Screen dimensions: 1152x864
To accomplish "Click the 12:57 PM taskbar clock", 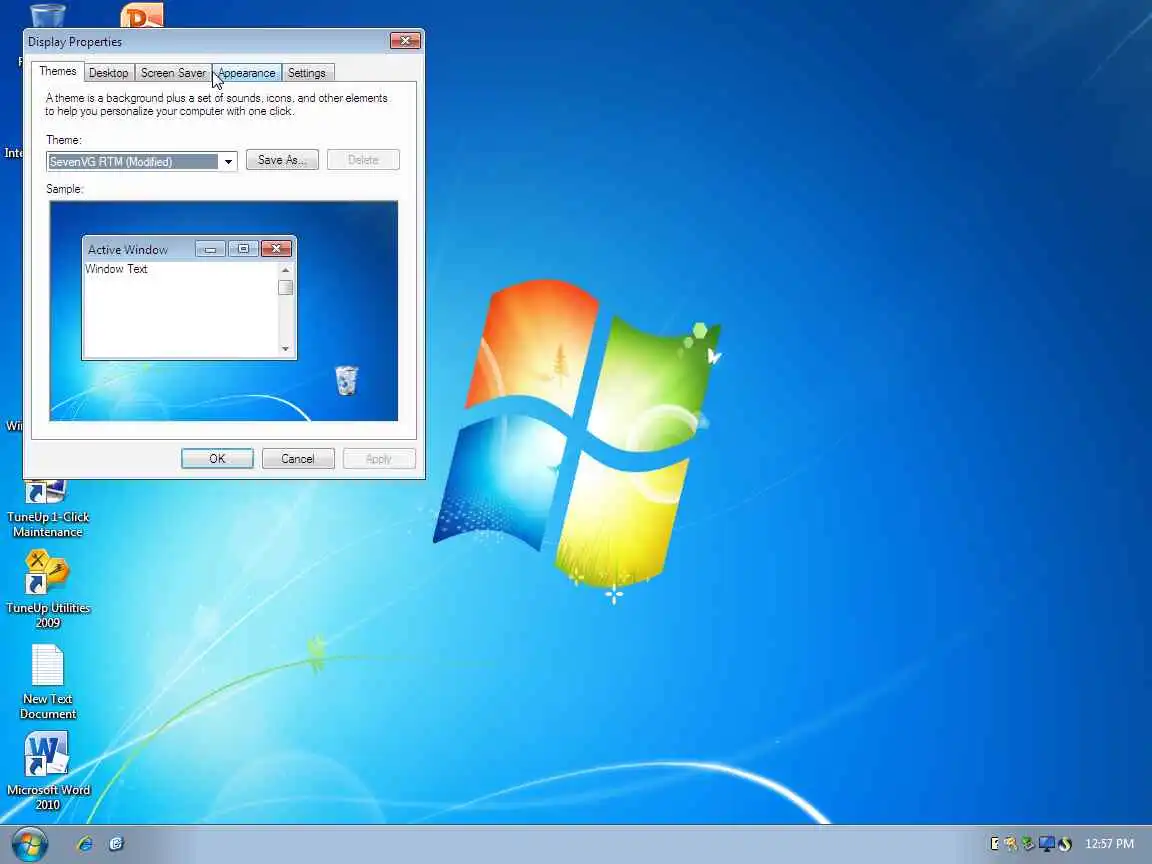I will pos(1109,843).
